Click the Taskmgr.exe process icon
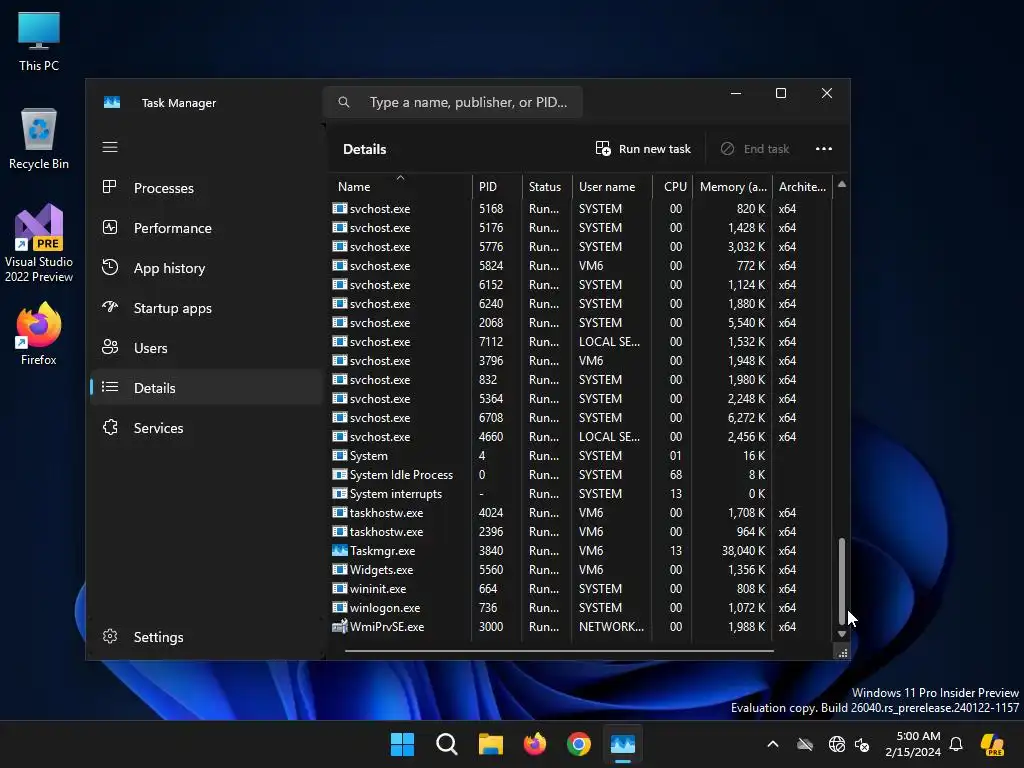 coord(340,551)
